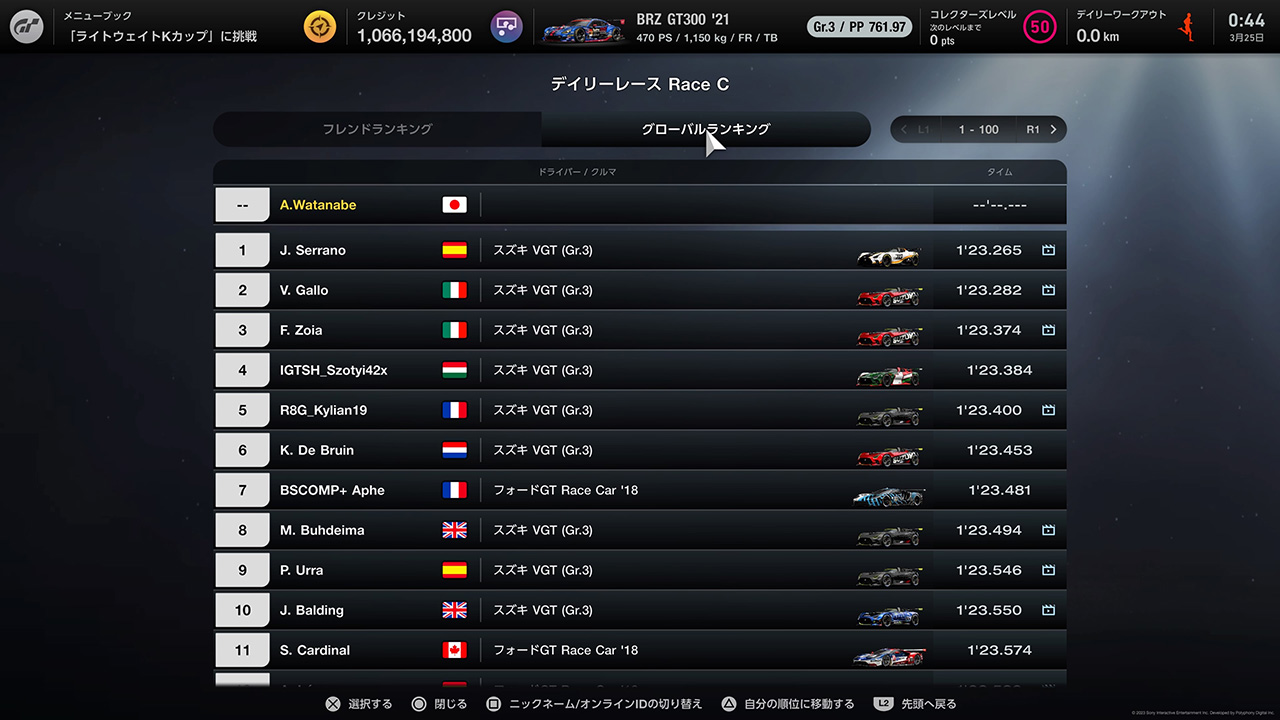
Task: Open replay icon for J. Serrano
Action: 1048,250
